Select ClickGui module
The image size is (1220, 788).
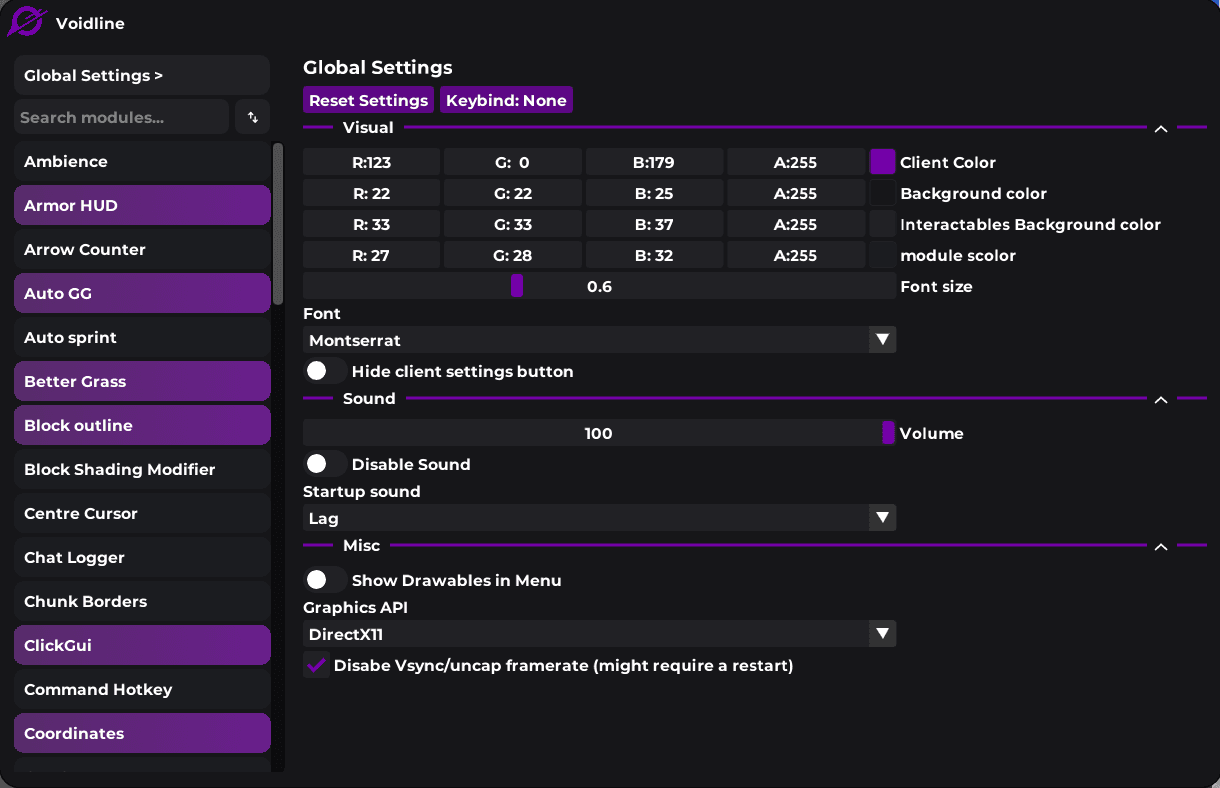pyautogui.click(x=142, y=645)
